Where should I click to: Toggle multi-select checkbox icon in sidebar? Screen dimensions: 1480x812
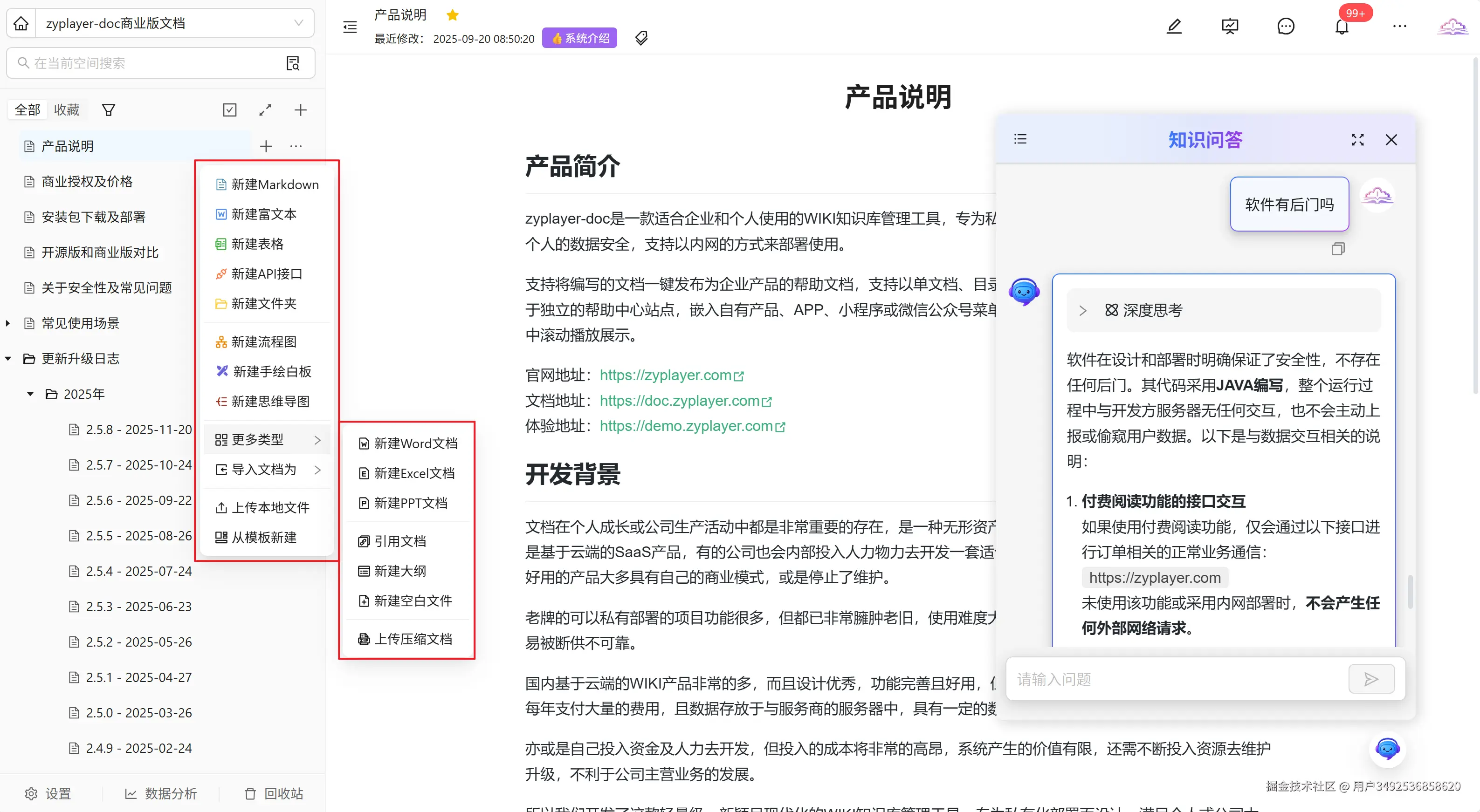tap(229, 109)
